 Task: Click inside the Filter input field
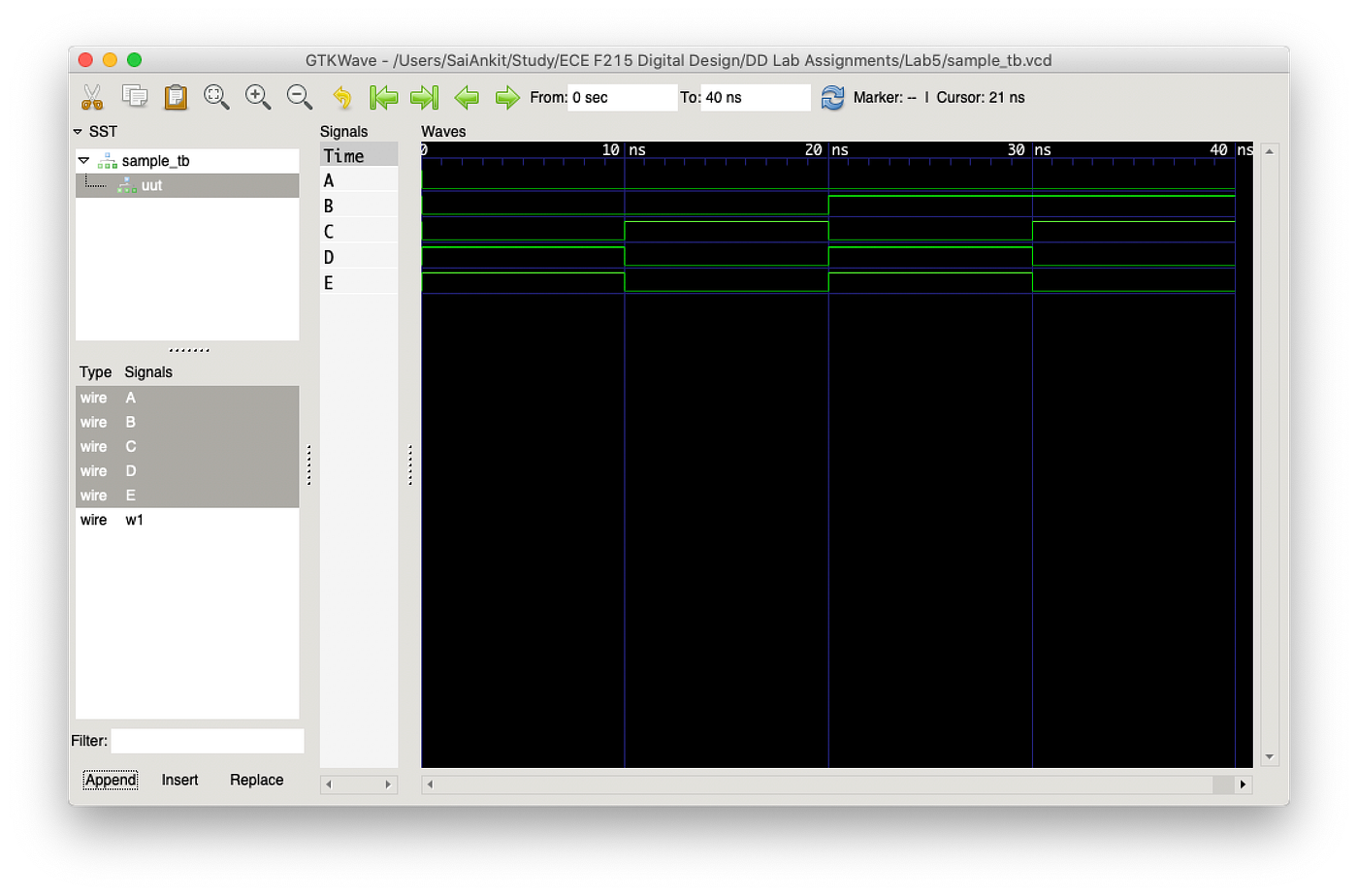pos(208,741)
